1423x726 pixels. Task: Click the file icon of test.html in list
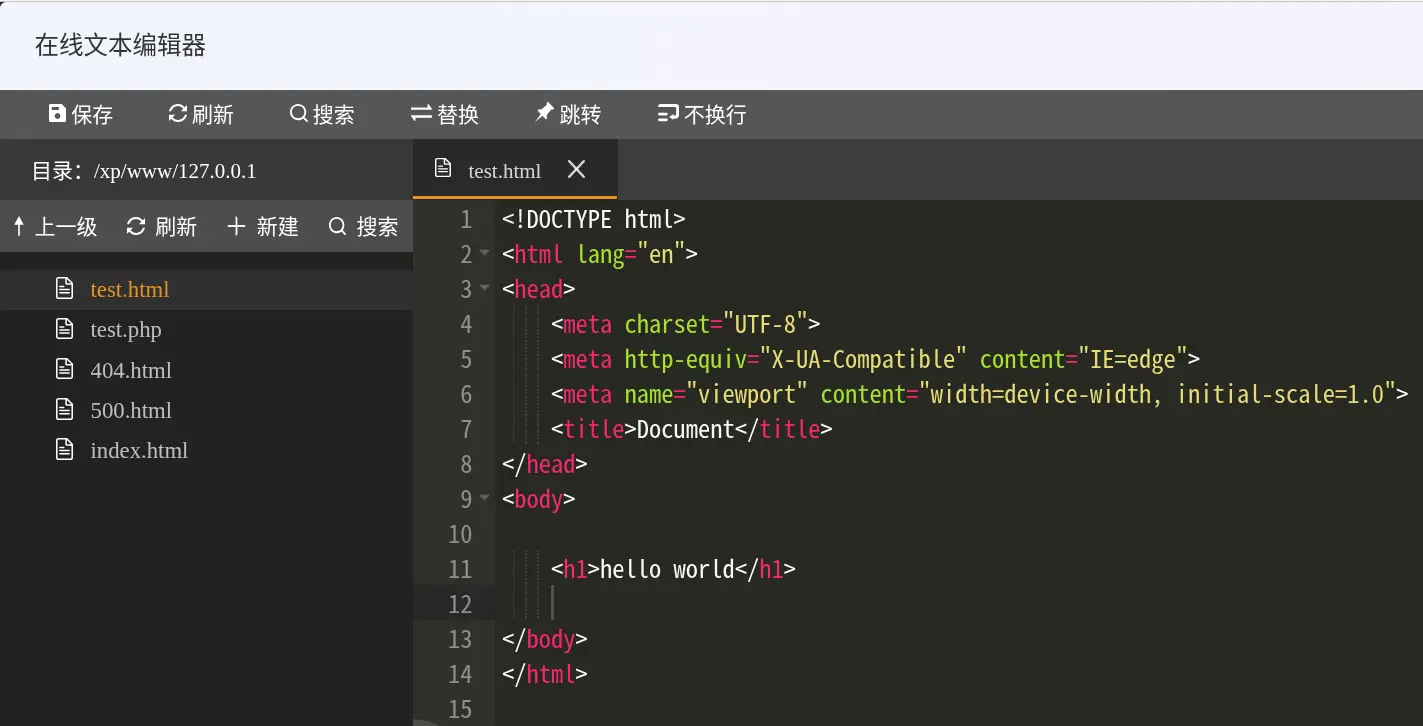point(65,289)
